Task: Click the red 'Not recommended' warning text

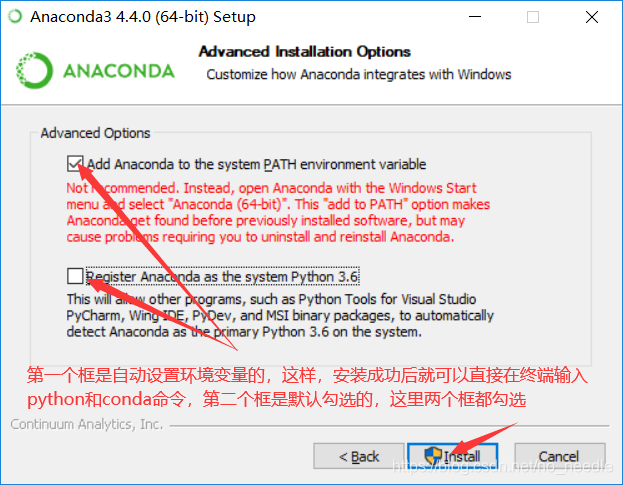Action: click(x=278, y=213)
